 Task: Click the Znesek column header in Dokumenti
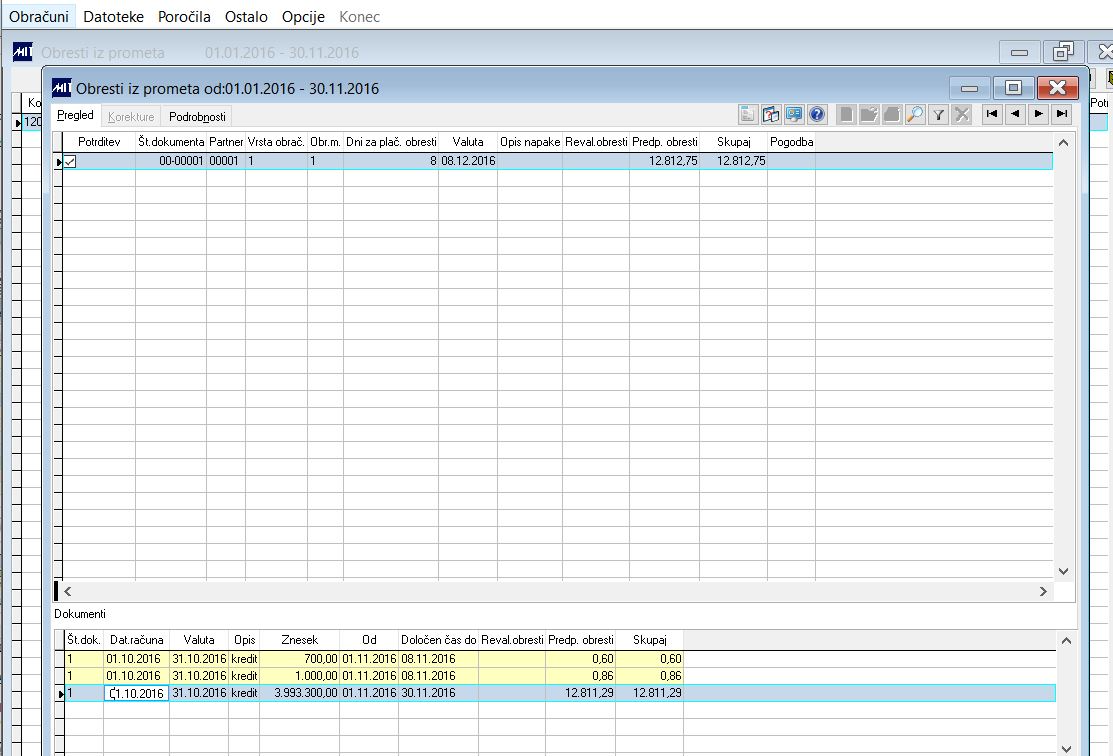(300, 640)
